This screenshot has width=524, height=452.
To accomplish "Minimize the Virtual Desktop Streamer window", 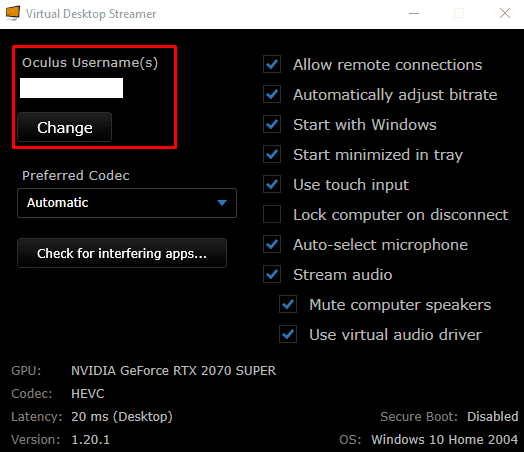I will [x=414, y=13].
